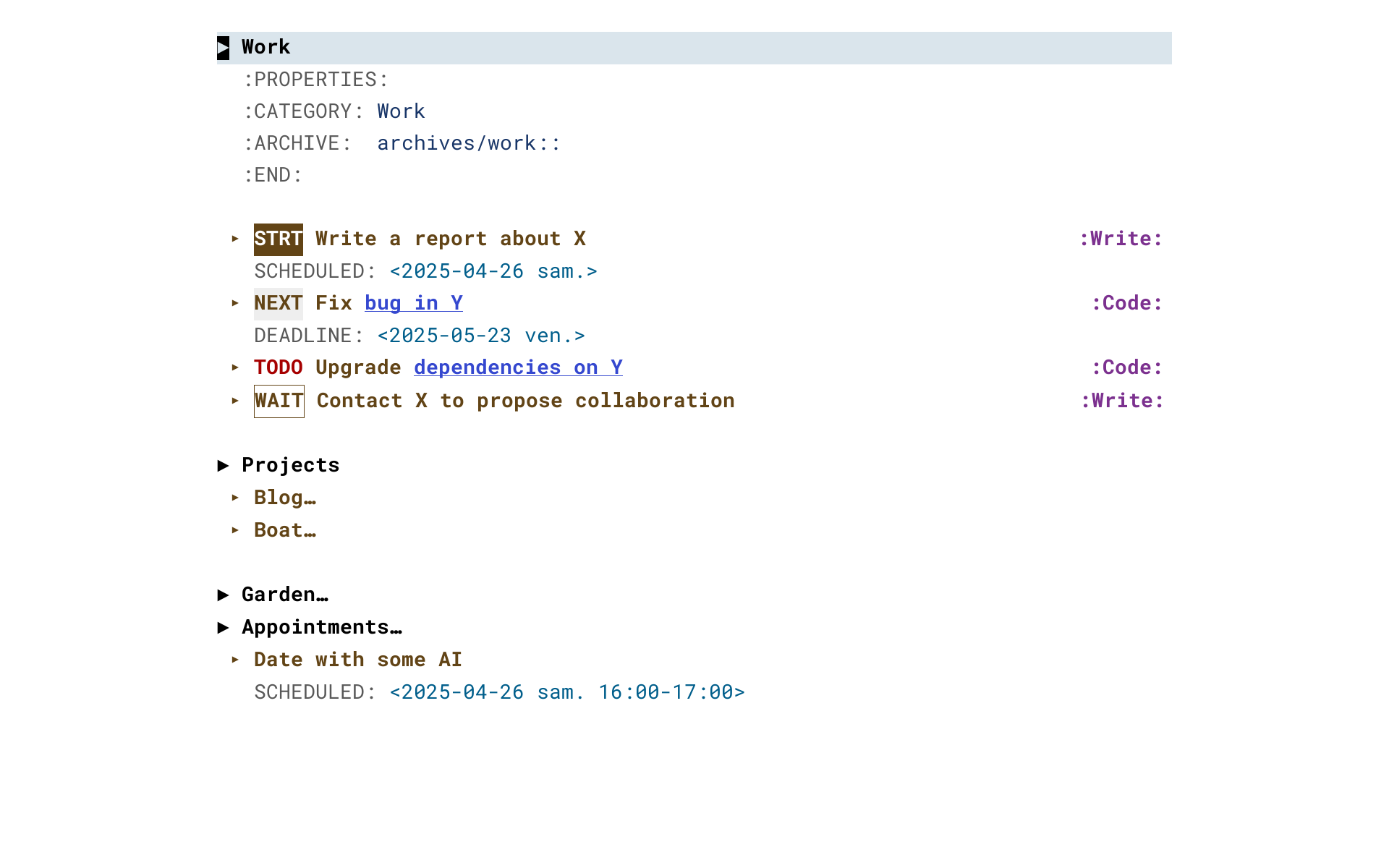The width and height of the screenshot is (1389, 868).
Task: Click the scheduled date <2025-04-26 sam.>
Action: coord(493,272)
